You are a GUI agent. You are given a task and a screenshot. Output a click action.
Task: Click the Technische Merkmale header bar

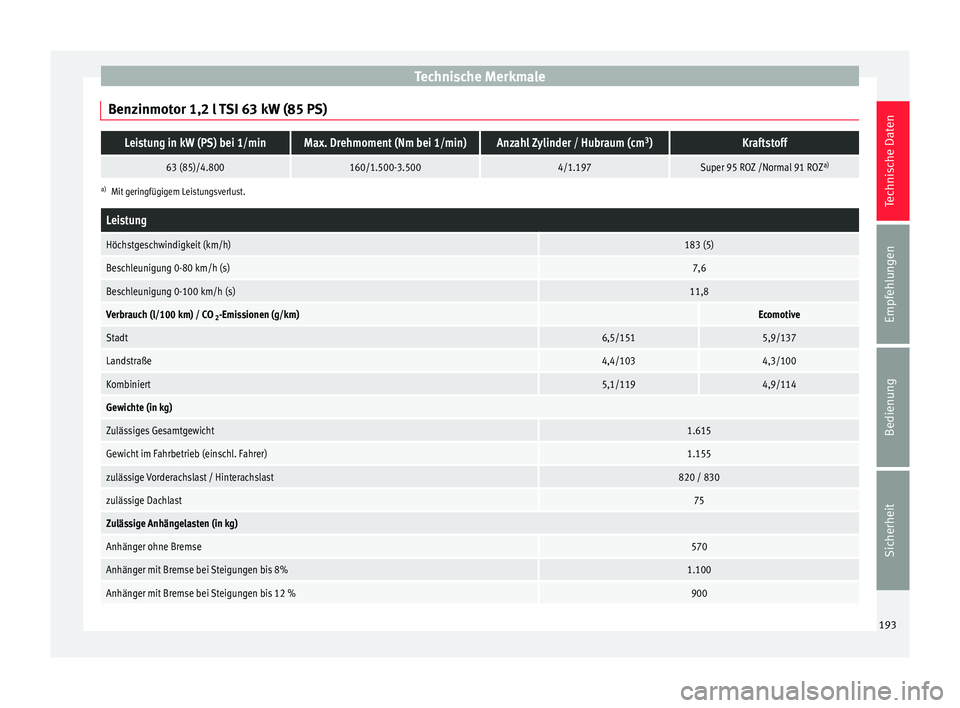coord(479,77)
